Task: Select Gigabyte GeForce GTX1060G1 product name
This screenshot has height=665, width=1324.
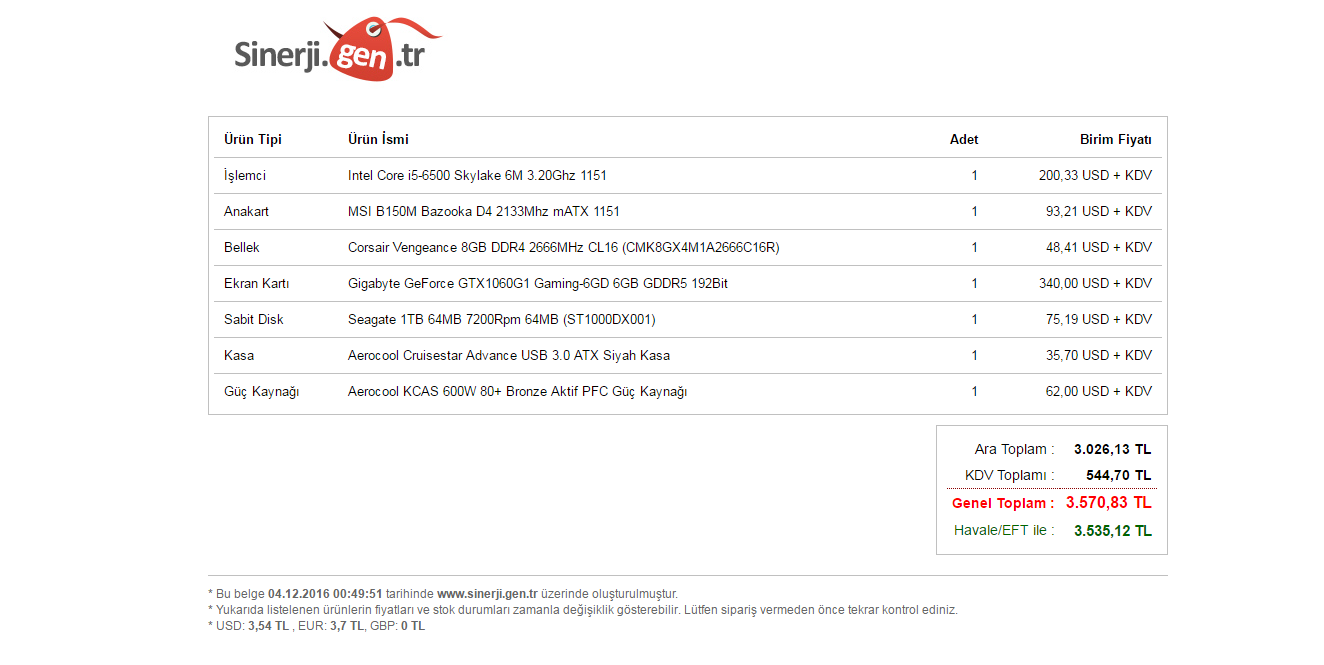Action: (538, 283)
